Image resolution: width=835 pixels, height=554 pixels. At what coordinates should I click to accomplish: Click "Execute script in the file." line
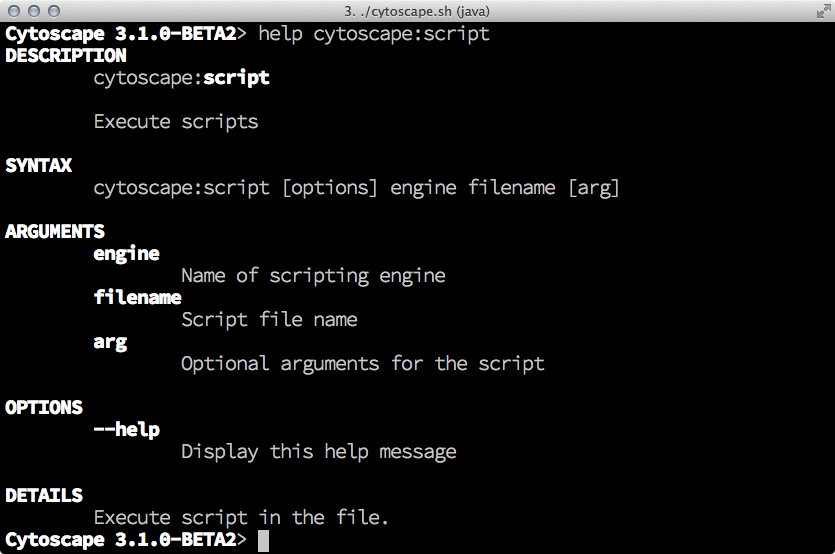241,518
